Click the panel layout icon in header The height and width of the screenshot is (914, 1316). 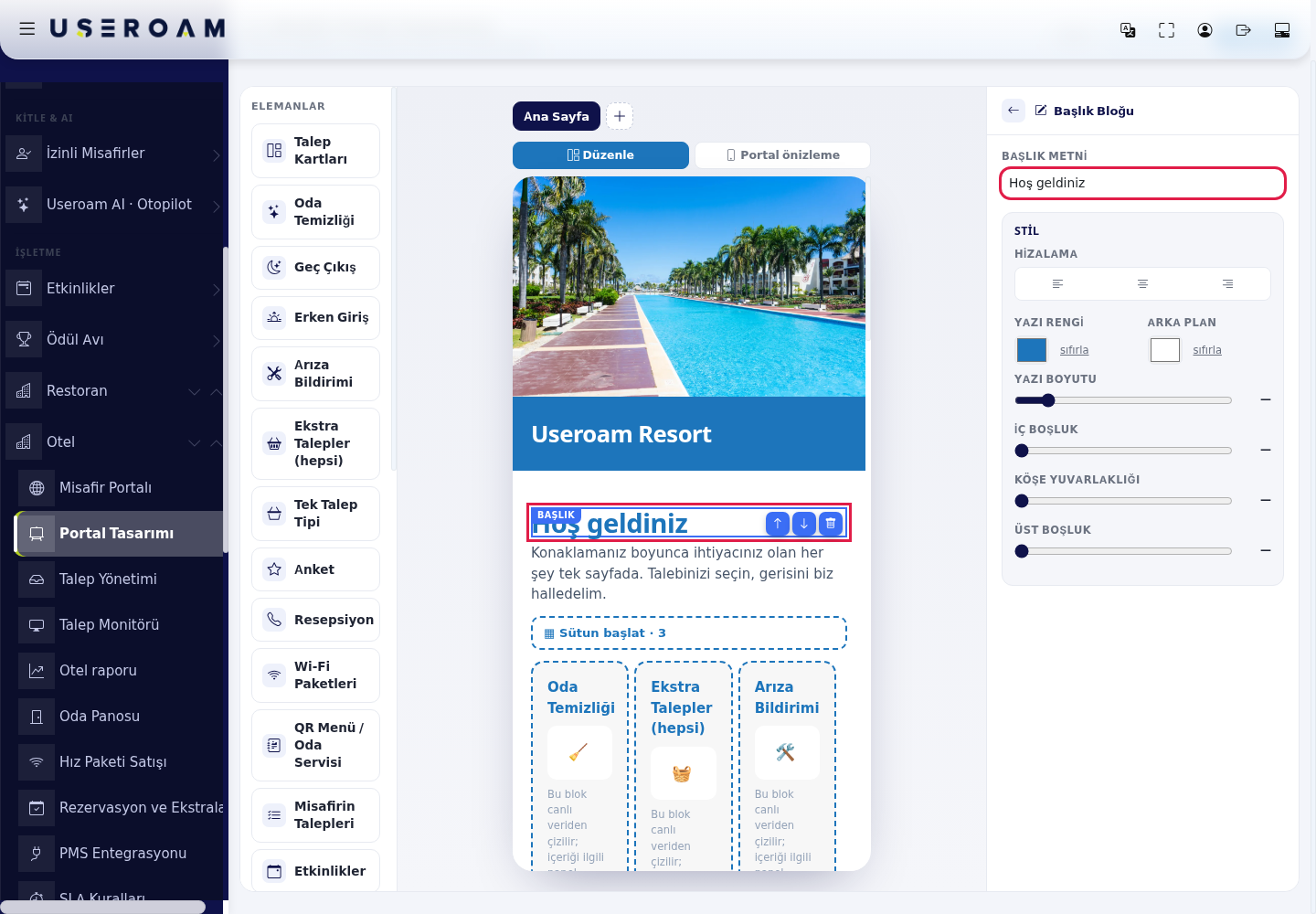tap(1282, 30)
